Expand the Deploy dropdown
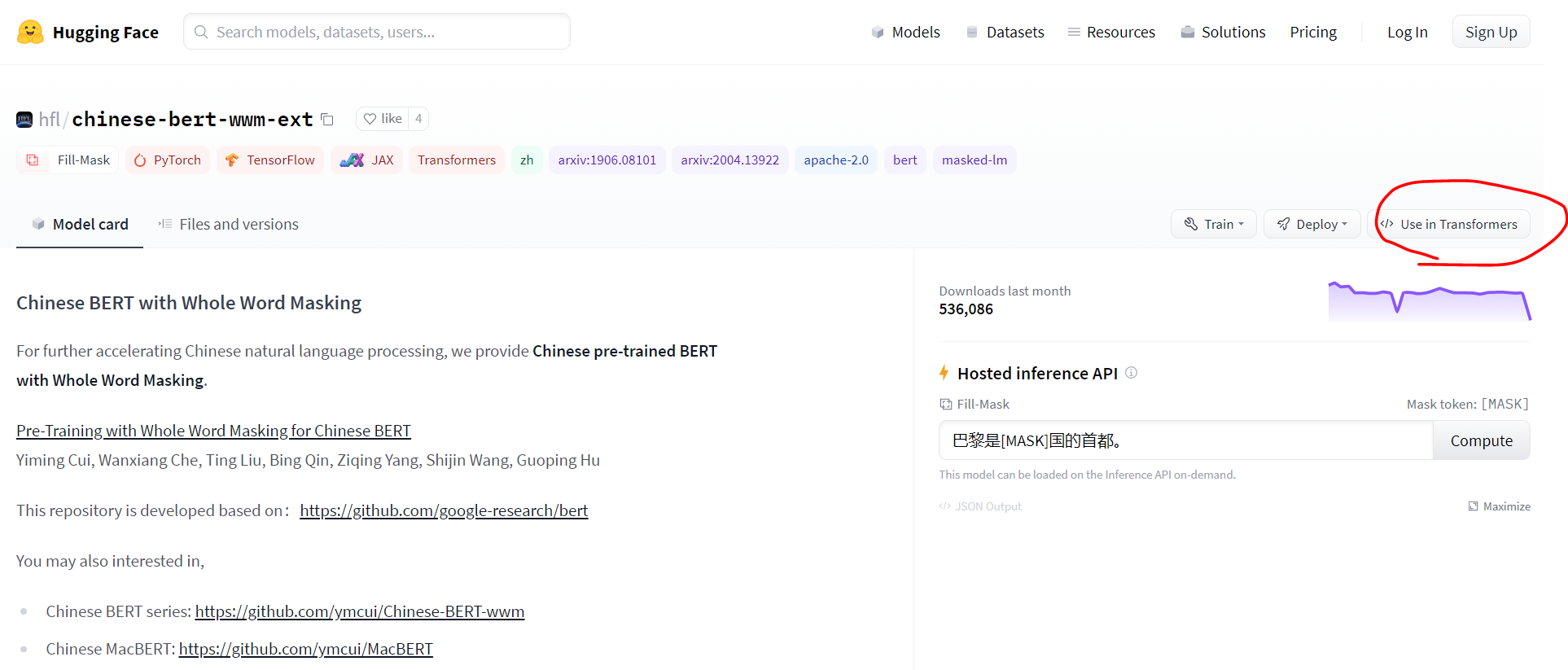Screen dimensions: 1568x670 (x=1312, y=224)
